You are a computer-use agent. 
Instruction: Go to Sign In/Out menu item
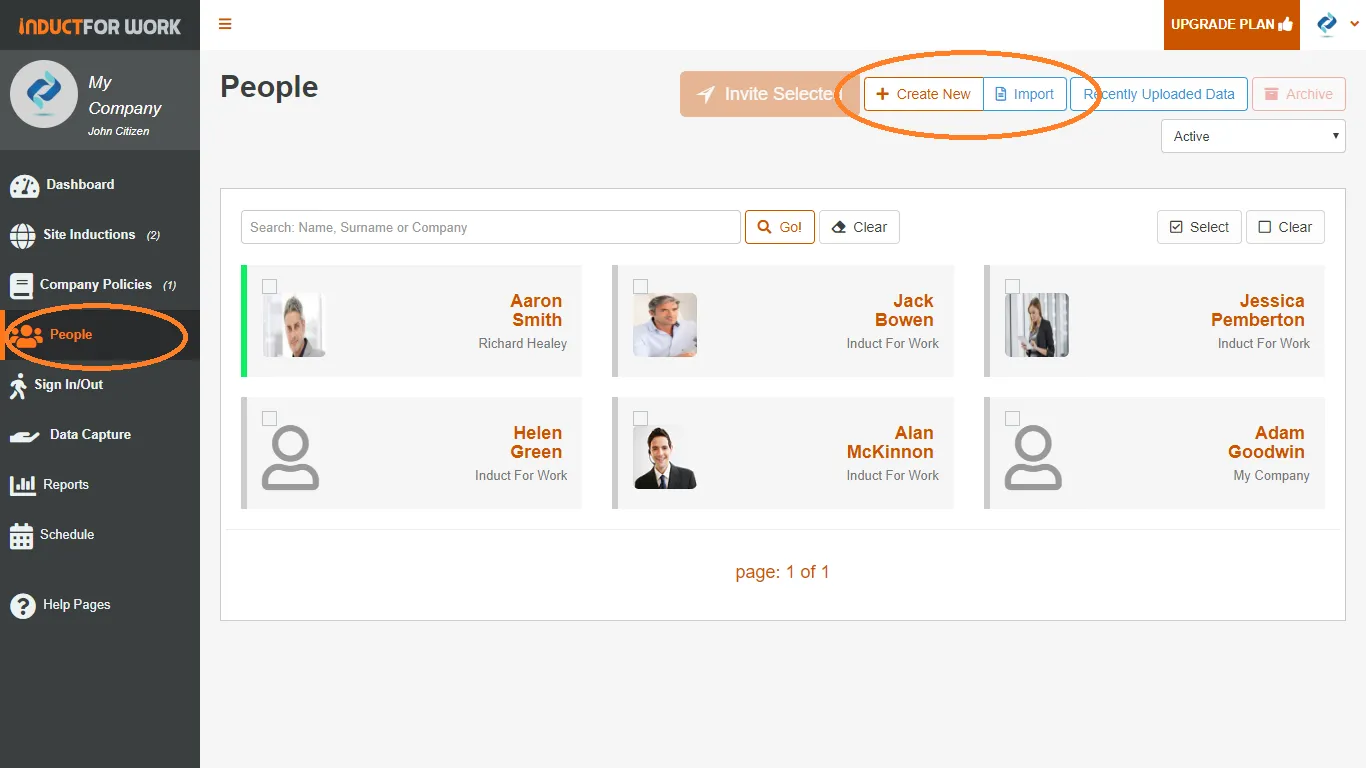coord(69,385)
